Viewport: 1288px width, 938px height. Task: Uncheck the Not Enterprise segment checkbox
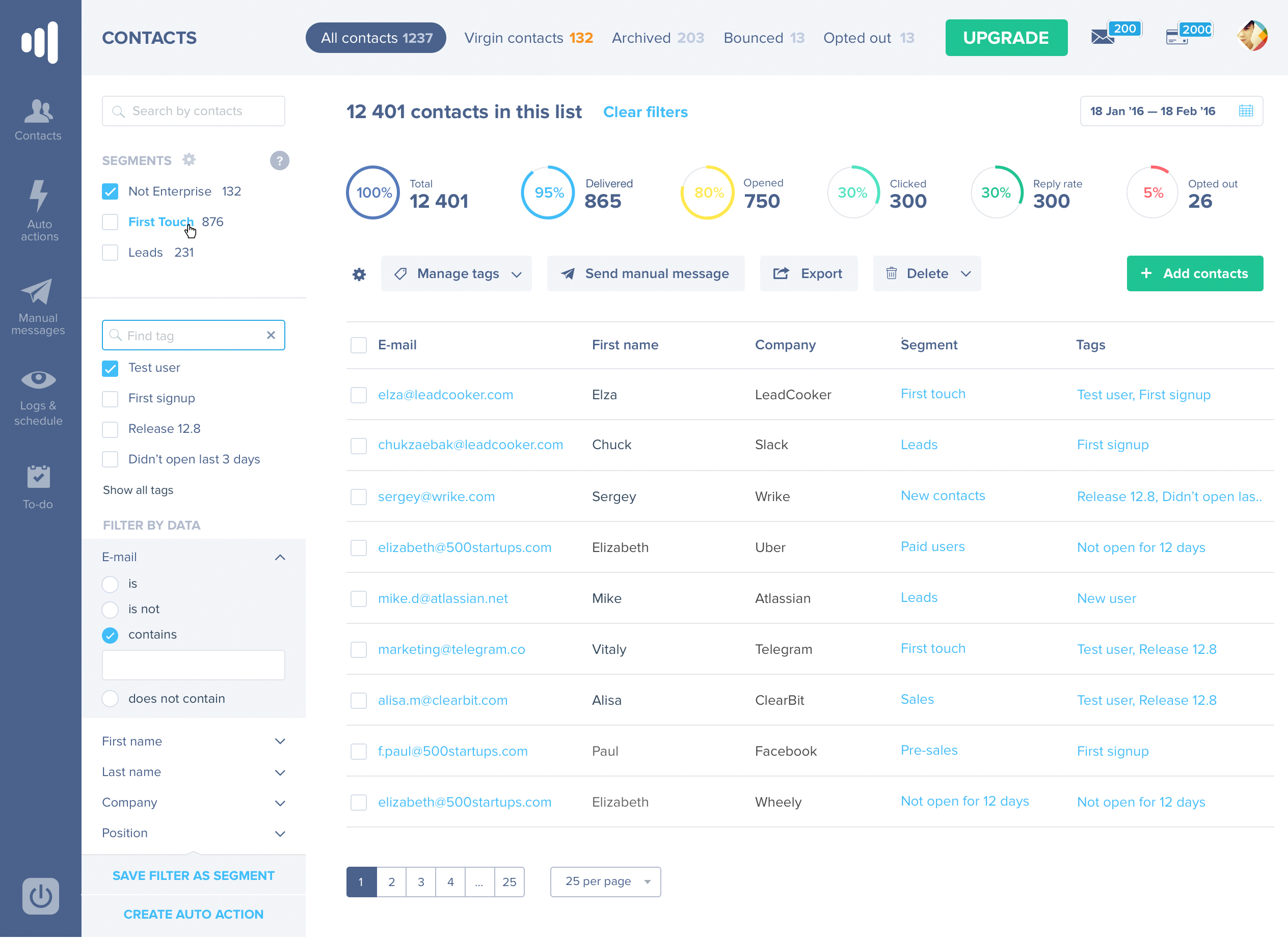110,192
